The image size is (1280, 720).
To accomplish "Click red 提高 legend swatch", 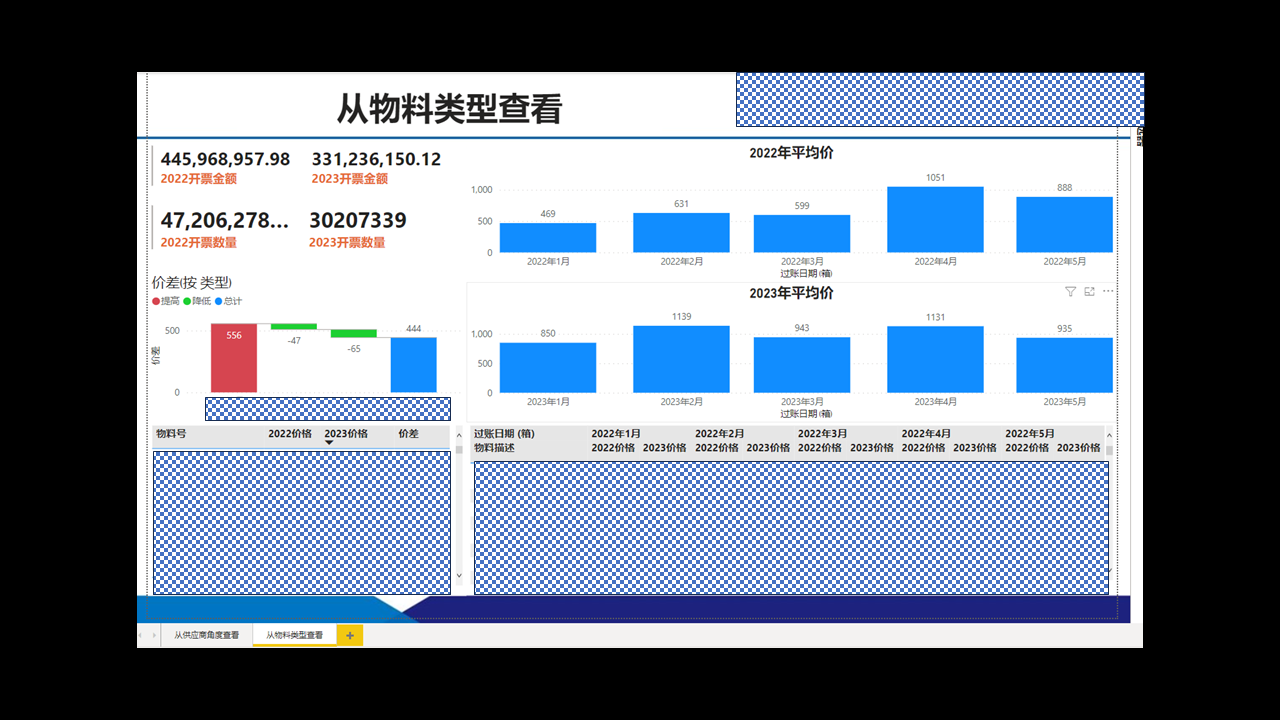I will click(x=156, y=301).
